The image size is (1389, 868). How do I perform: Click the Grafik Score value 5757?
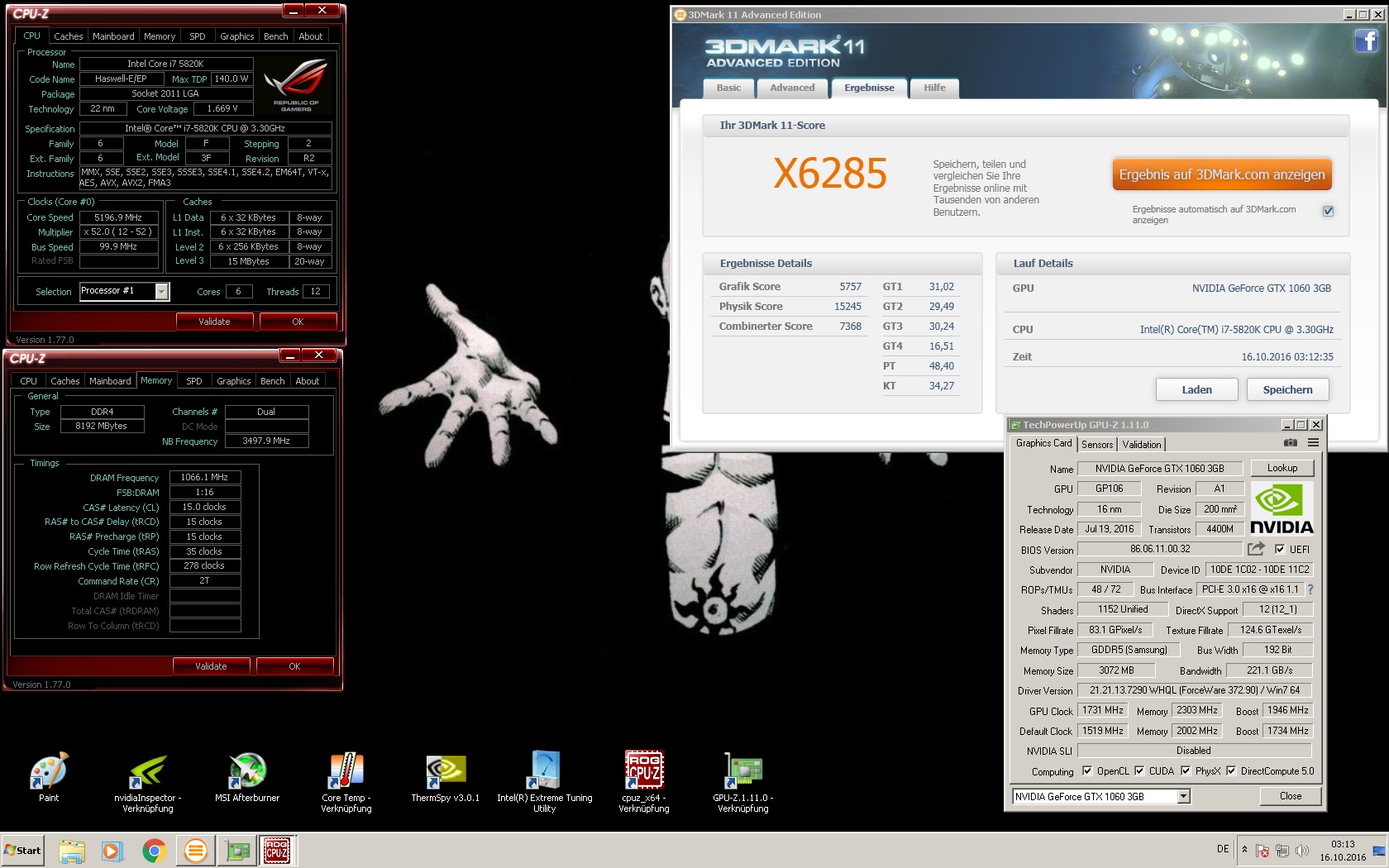pyautogui.click(x=850, y=287)
